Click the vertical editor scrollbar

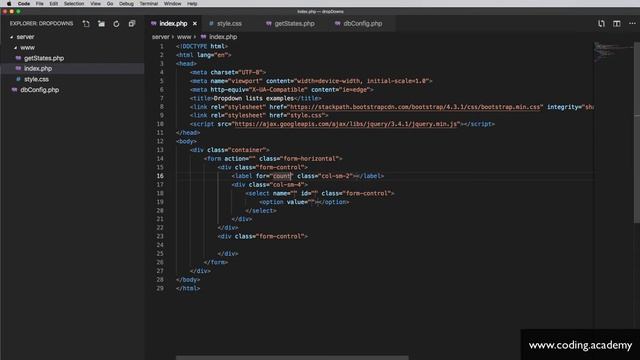(x=637, y=133)
